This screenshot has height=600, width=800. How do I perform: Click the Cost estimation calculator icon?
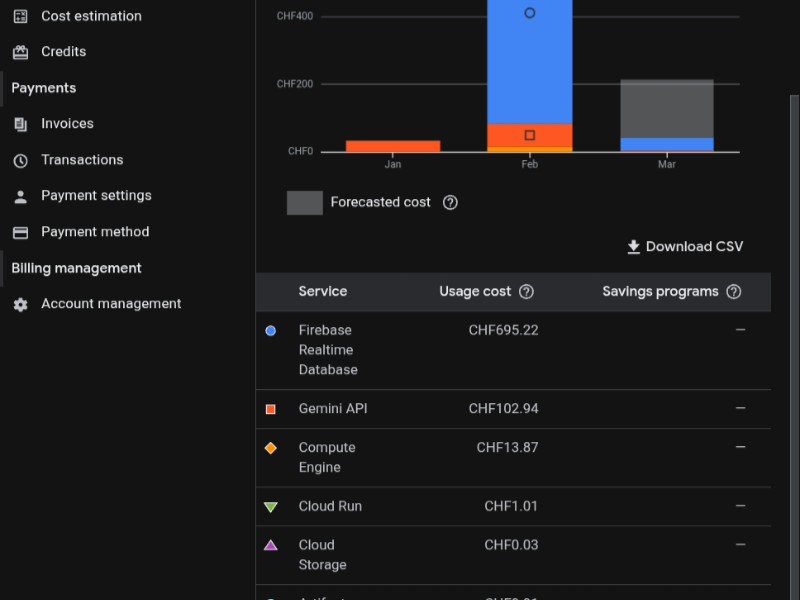point(20,16)
